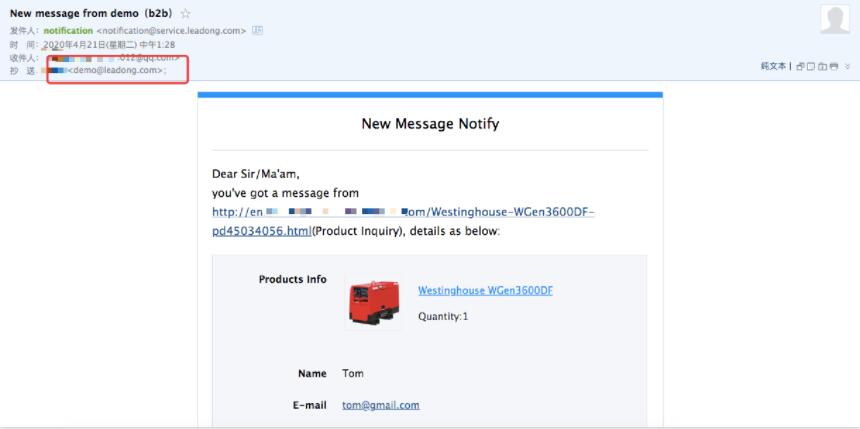Follow the pd45034056.html link line

(262, 231)
